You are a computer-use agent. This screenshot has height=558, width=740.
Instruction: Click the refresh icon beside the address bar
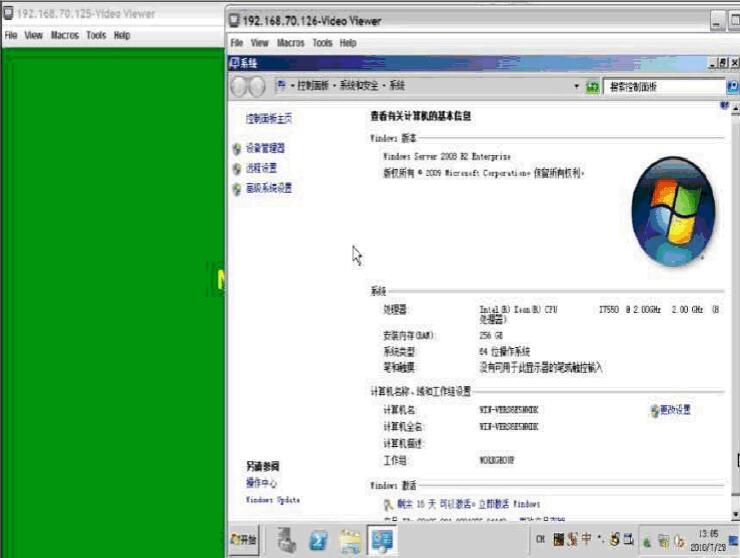pos(593,87)
